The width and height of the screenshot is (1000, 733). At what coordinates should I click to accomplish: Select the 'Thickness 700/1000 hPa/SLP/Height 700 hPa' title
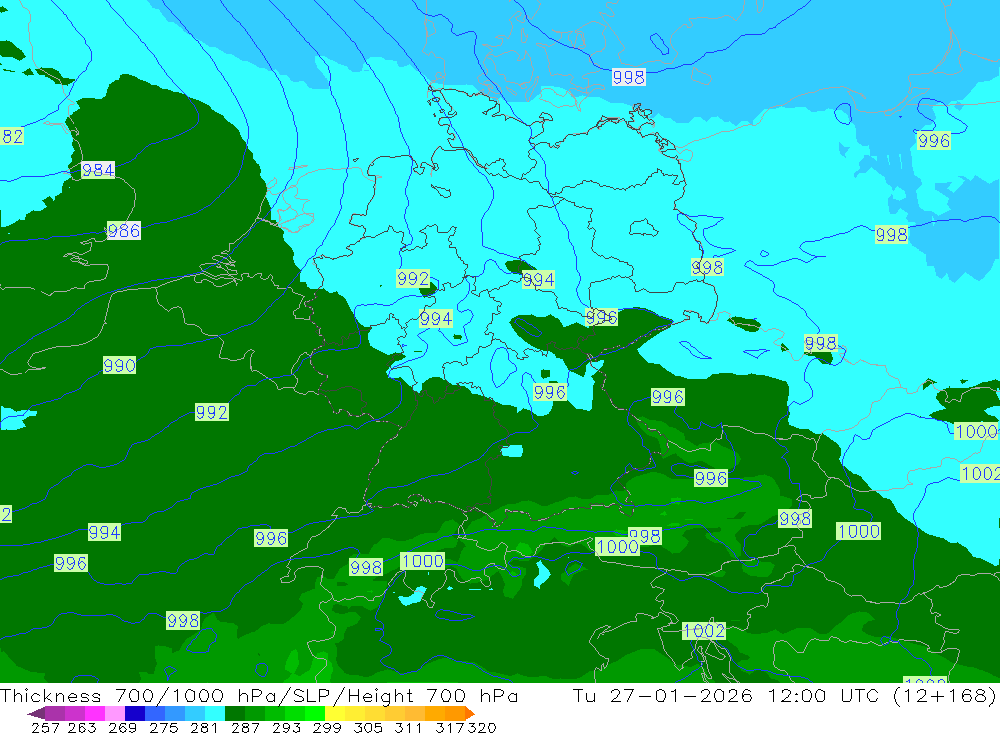pyautogui.click(x=259, y=695)
